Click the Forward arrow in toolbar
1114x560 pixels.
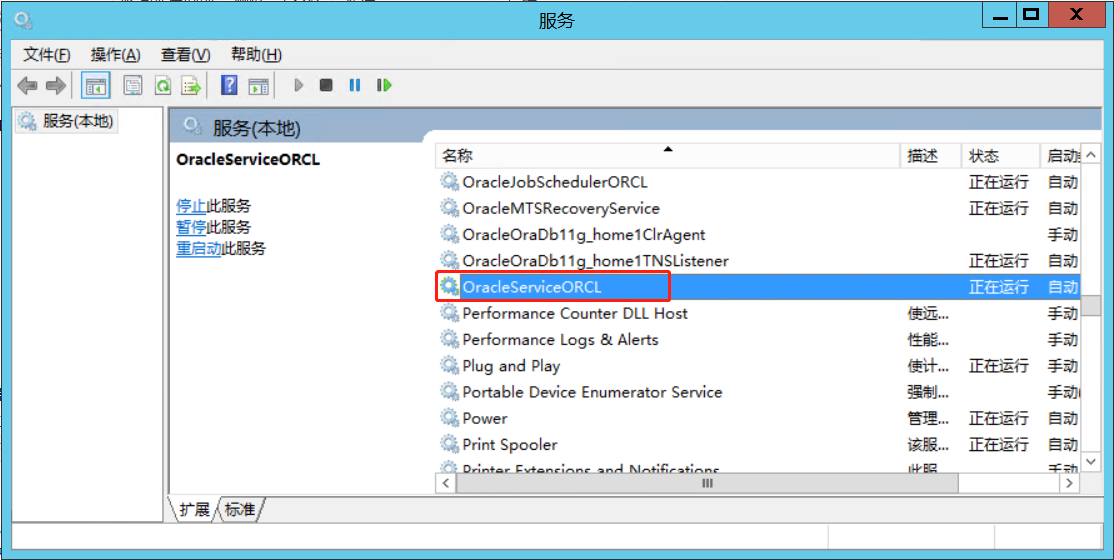tap(55, 86)
